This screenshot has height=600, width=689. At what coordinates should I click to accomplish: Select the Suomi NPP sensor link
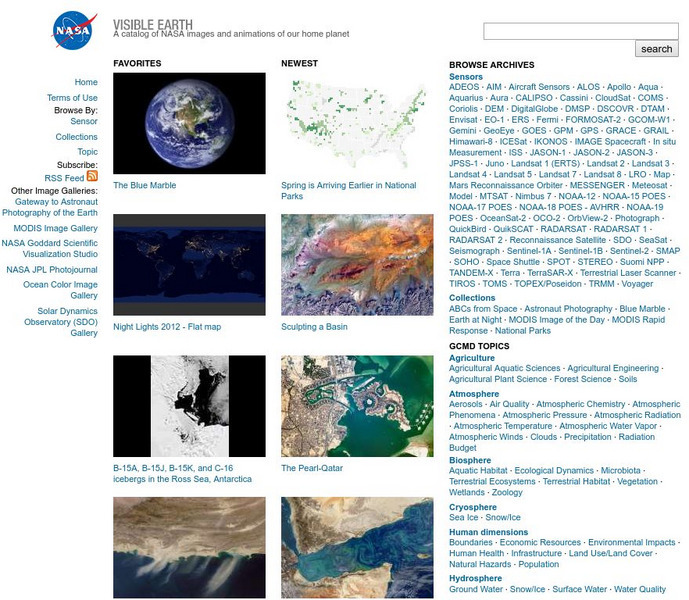[x=642, y=262]
